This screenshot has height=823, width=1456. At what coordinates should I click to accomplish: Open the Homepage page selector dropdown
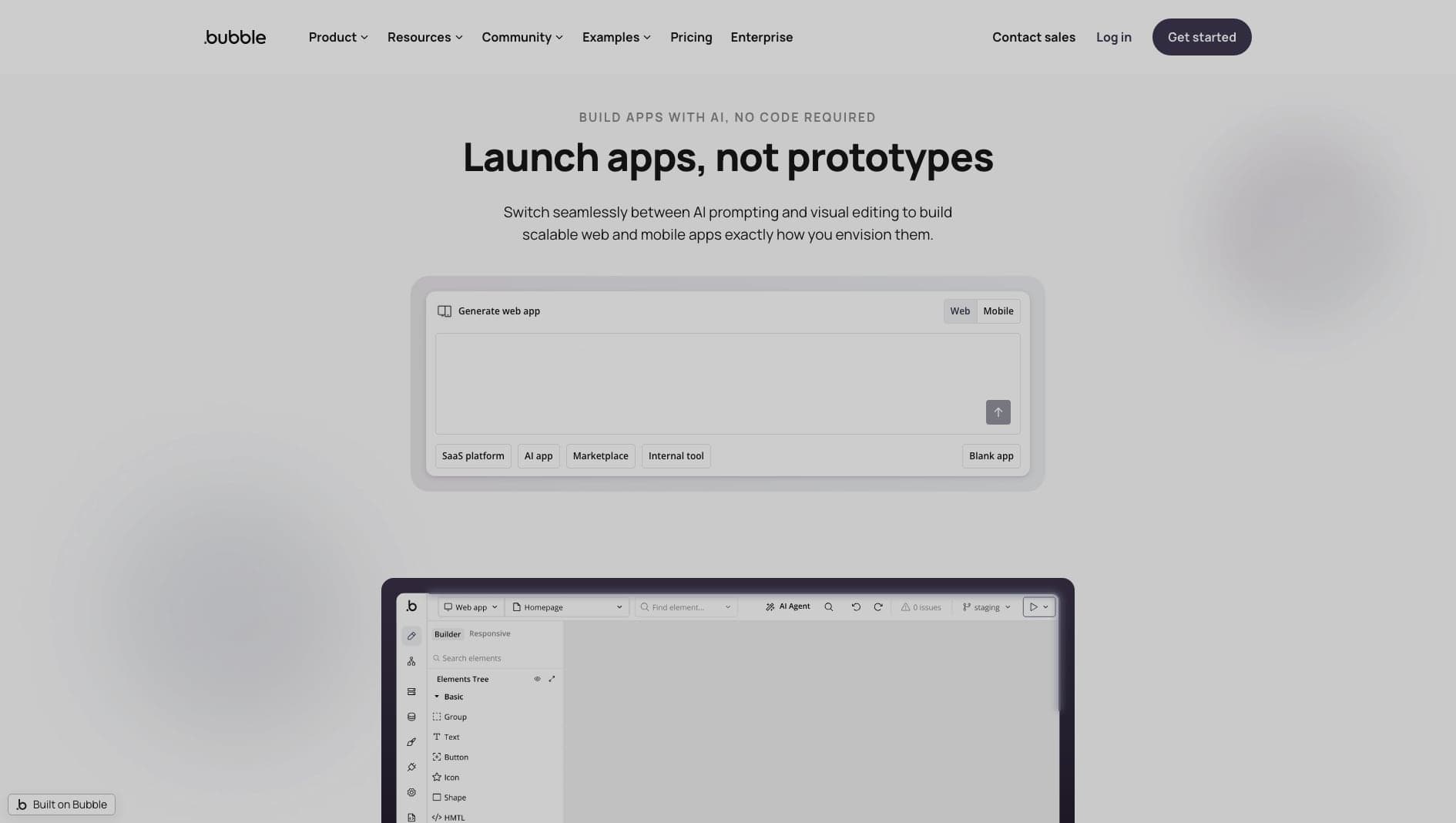(x=567, y=607)
